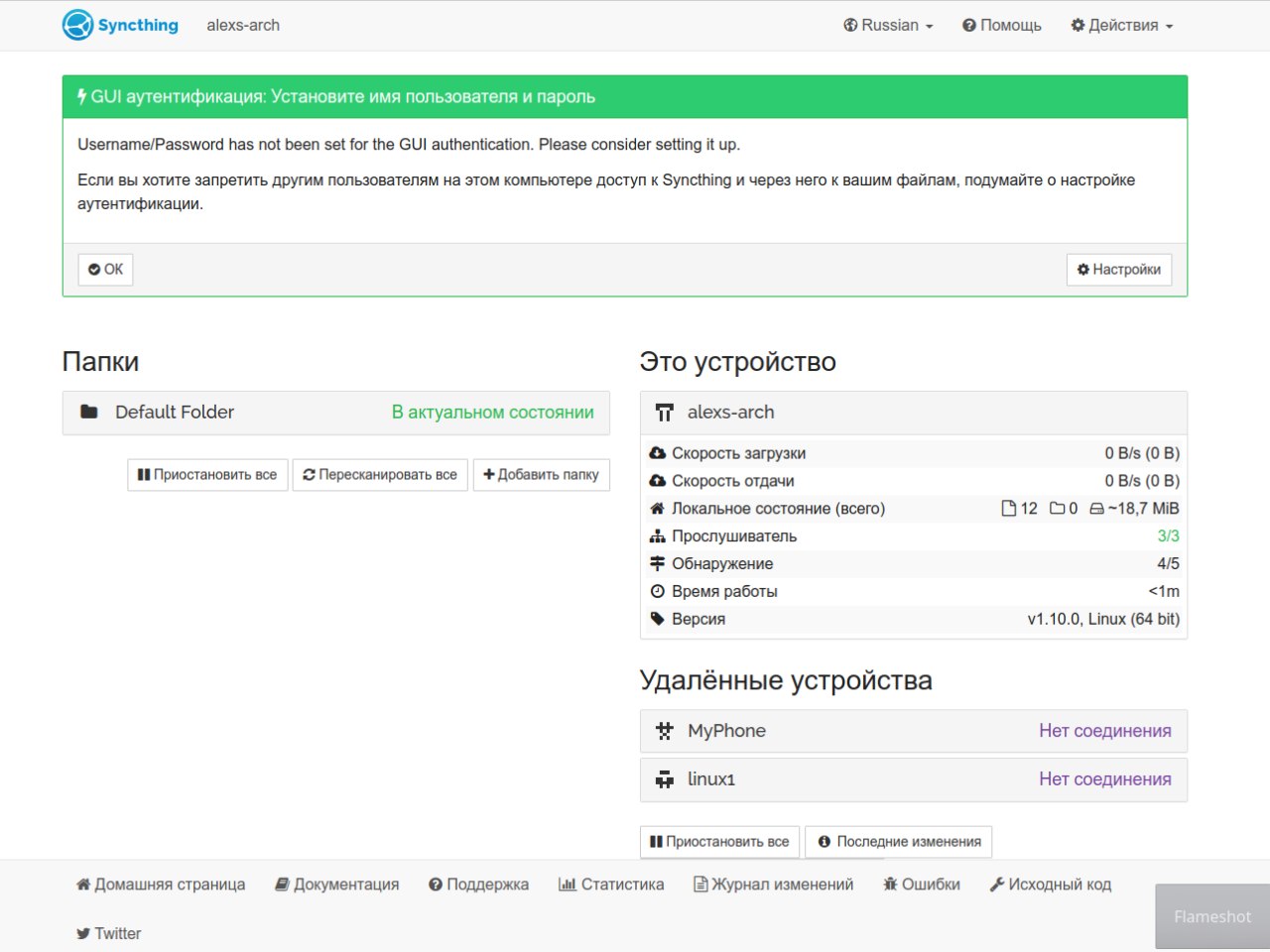Click the Это устройство heading
Screen dimensions: 1270x952
click(738, 362)
